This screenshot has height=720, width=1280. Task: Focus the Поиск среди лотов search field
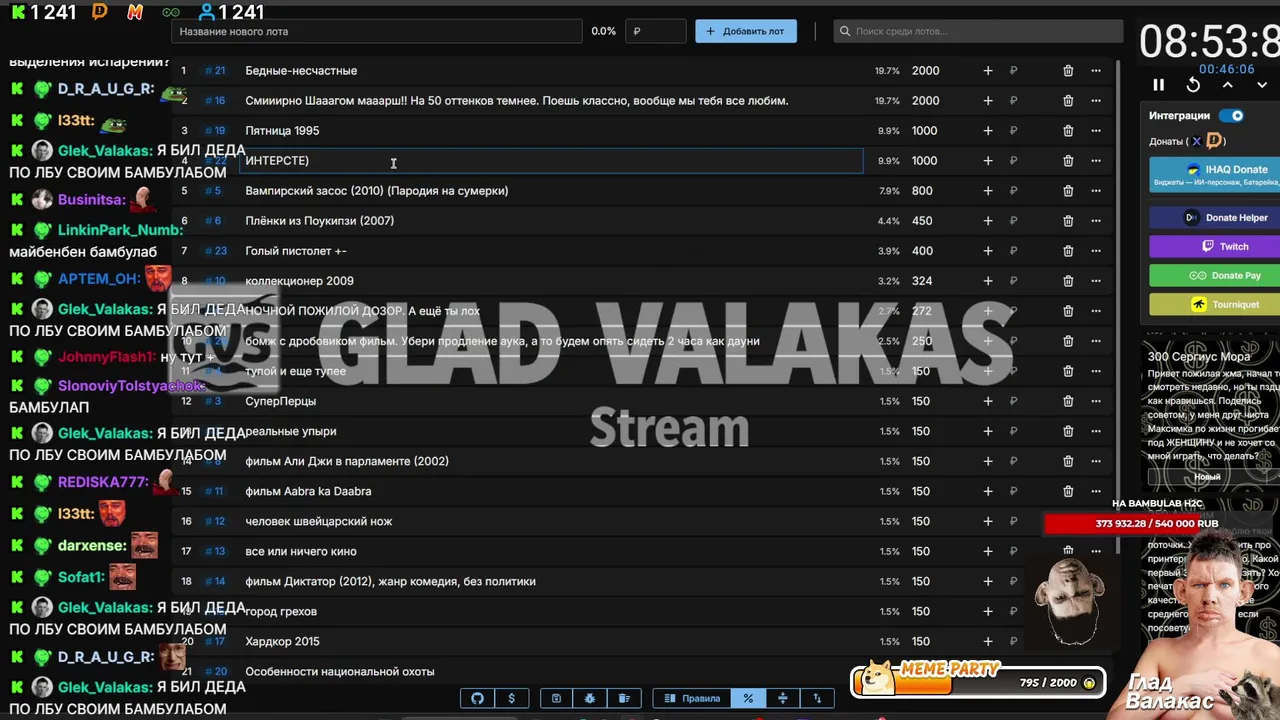[978, 31]
